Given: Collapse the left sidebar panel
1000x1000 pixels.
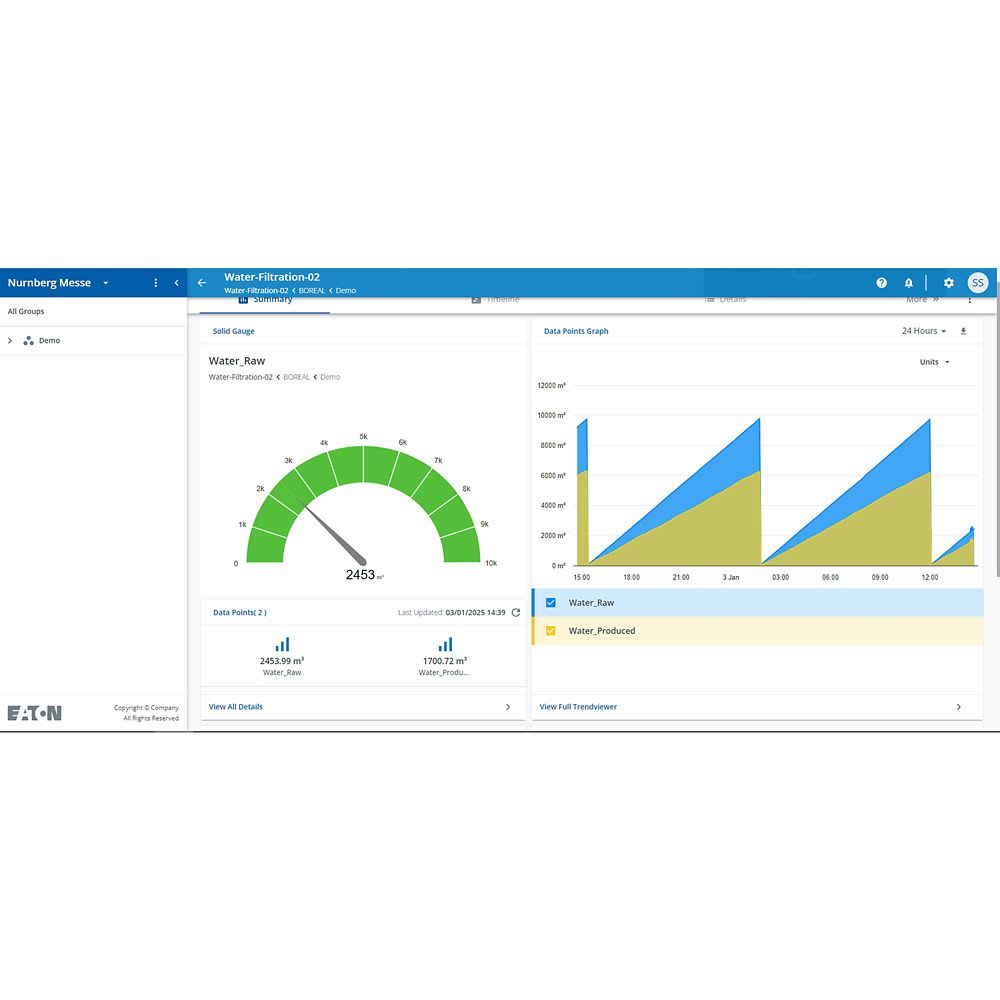Looking at the screenshot, I should coord(176,283).
